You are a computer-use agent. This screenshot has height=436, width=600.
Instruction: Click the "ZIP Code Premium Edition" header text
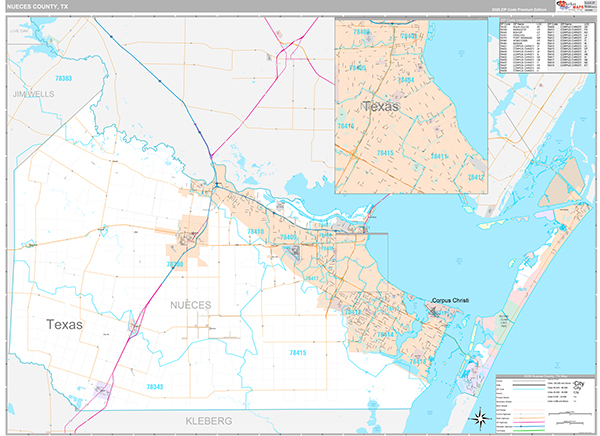coord(522,9)
